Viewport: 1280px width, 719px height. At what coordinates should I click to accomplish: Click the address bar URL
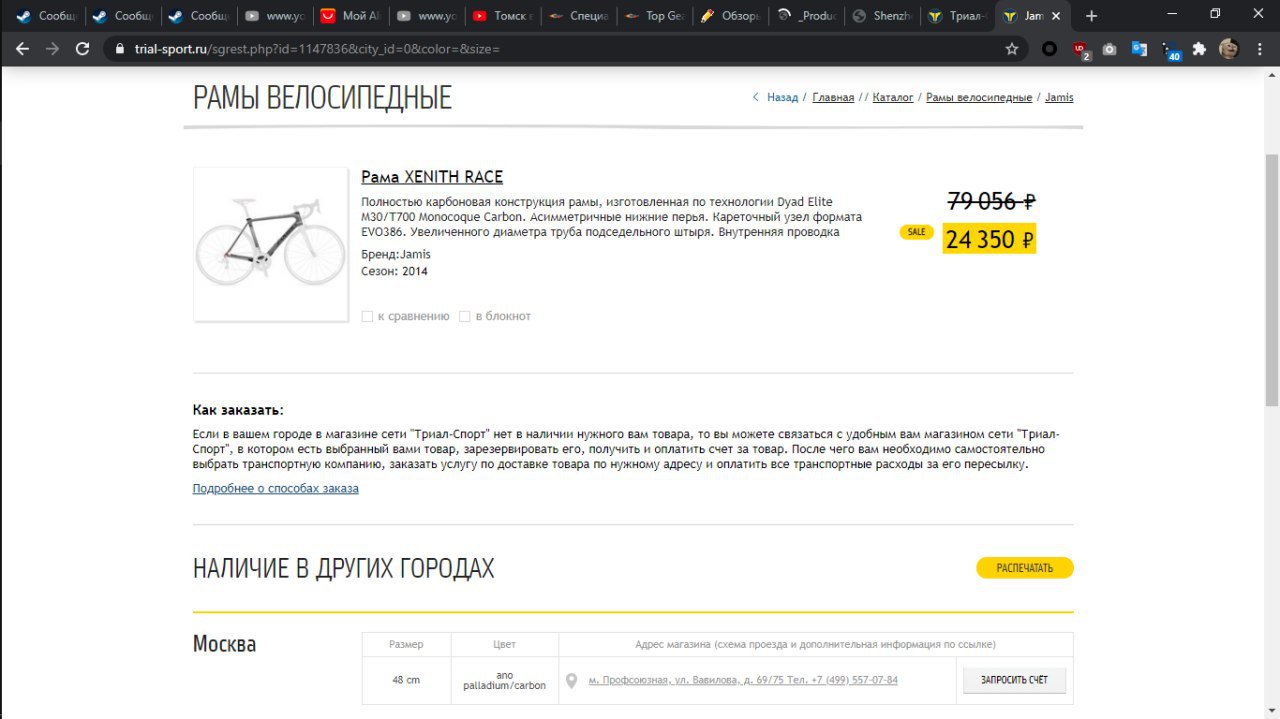317,48
